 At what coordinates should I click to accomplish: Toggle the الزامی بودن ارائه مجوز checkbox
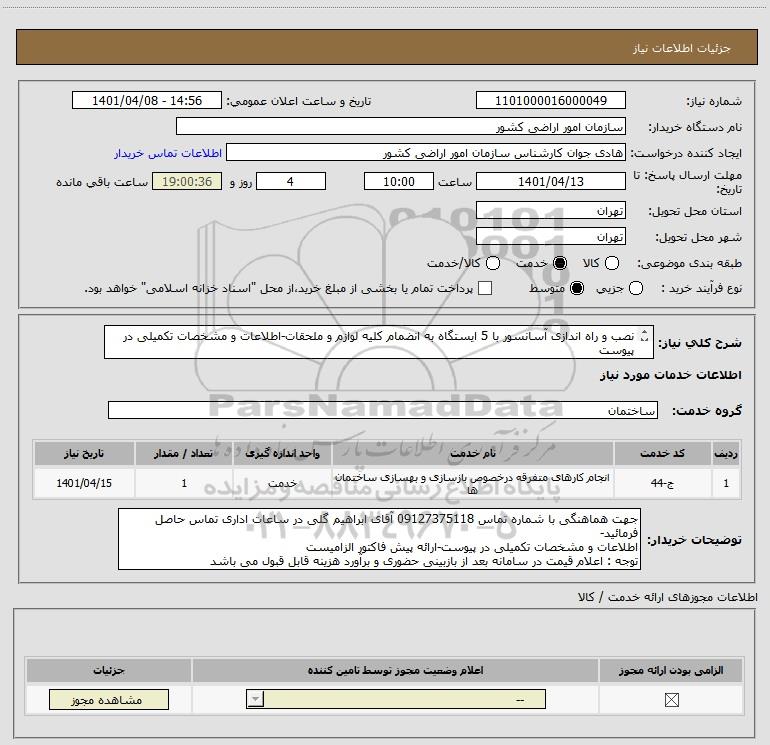(671, 700)
